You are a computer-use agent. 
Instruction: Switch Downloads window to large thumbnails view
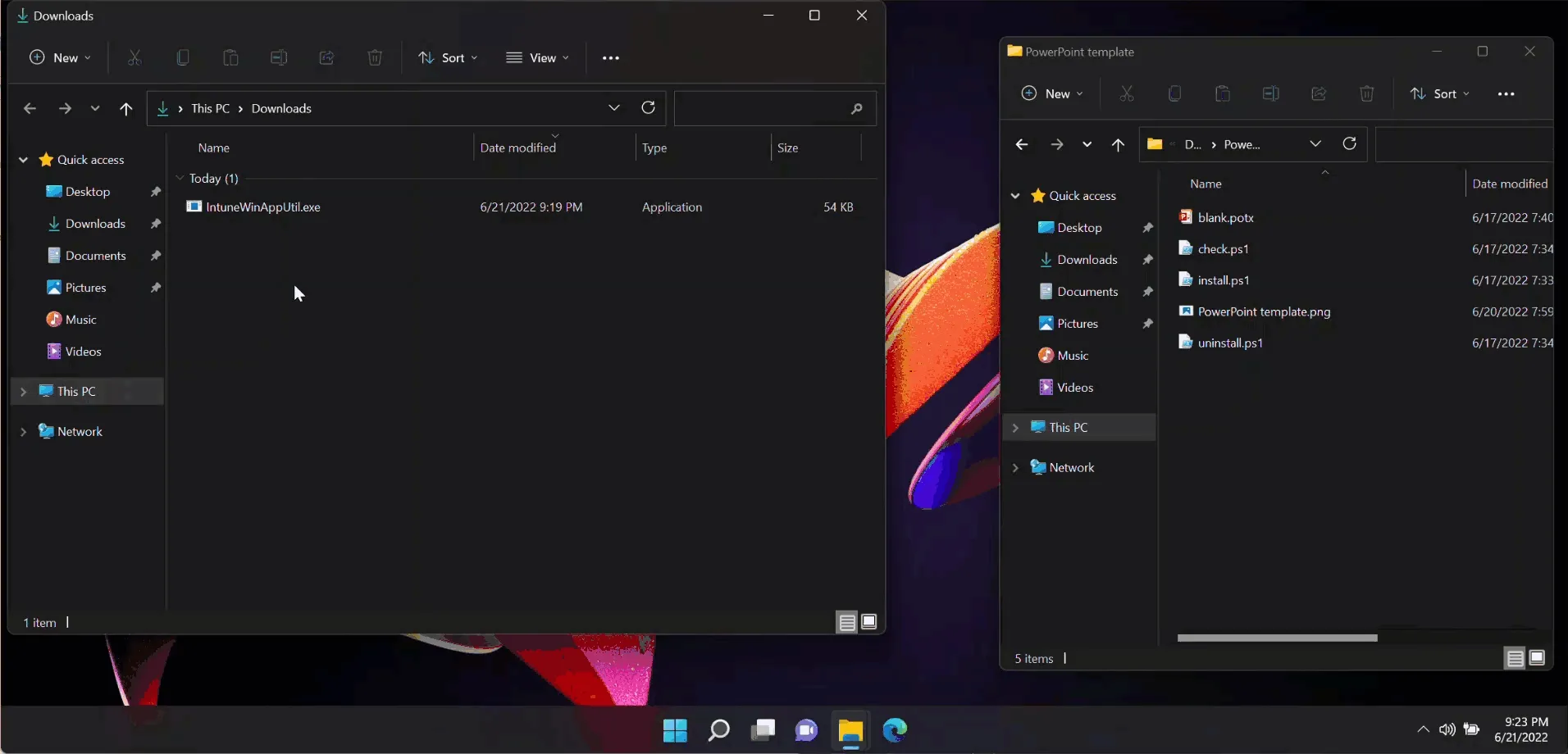point(869,622)
